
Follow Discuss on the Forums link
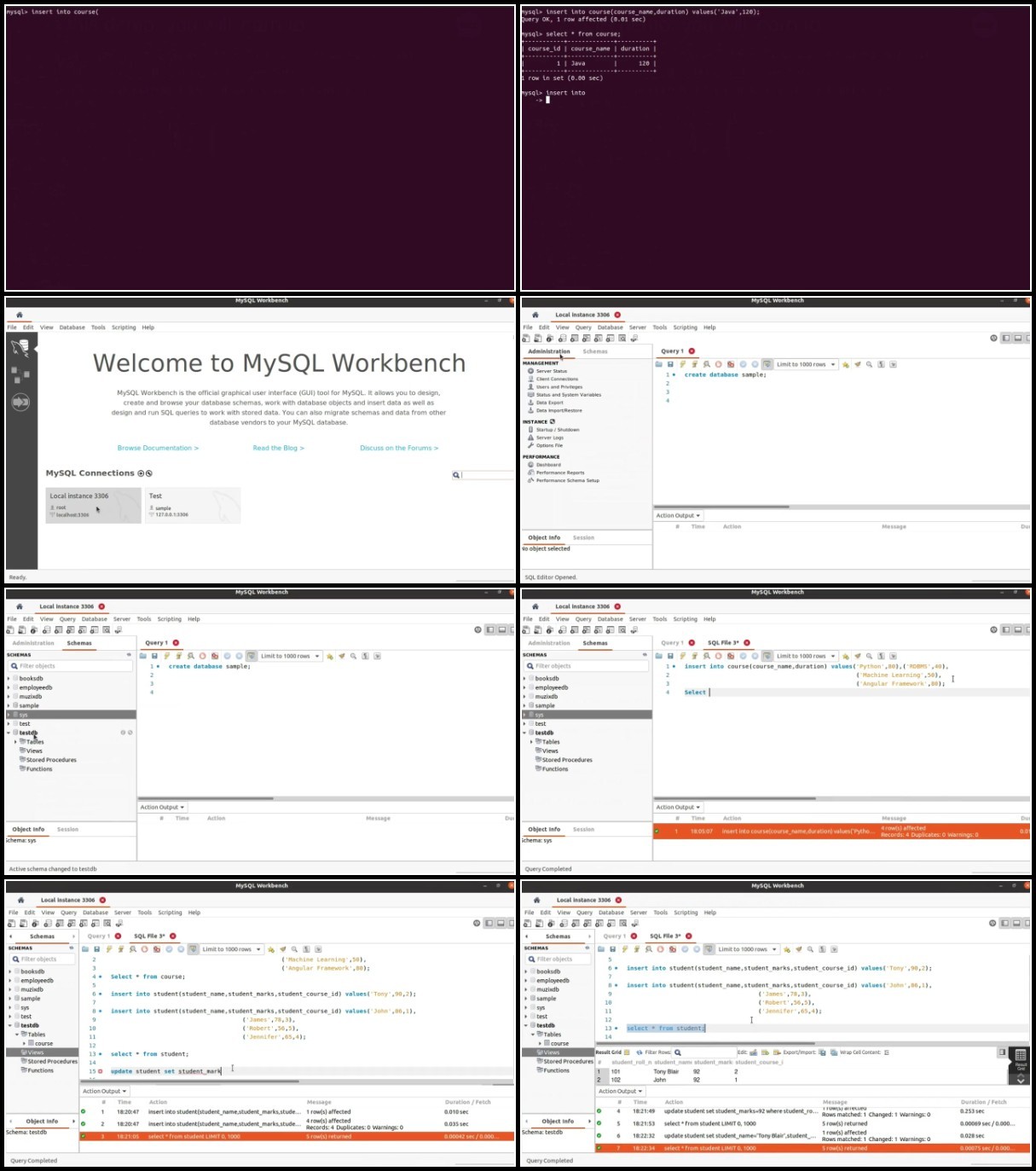click(x=399, y=448)
